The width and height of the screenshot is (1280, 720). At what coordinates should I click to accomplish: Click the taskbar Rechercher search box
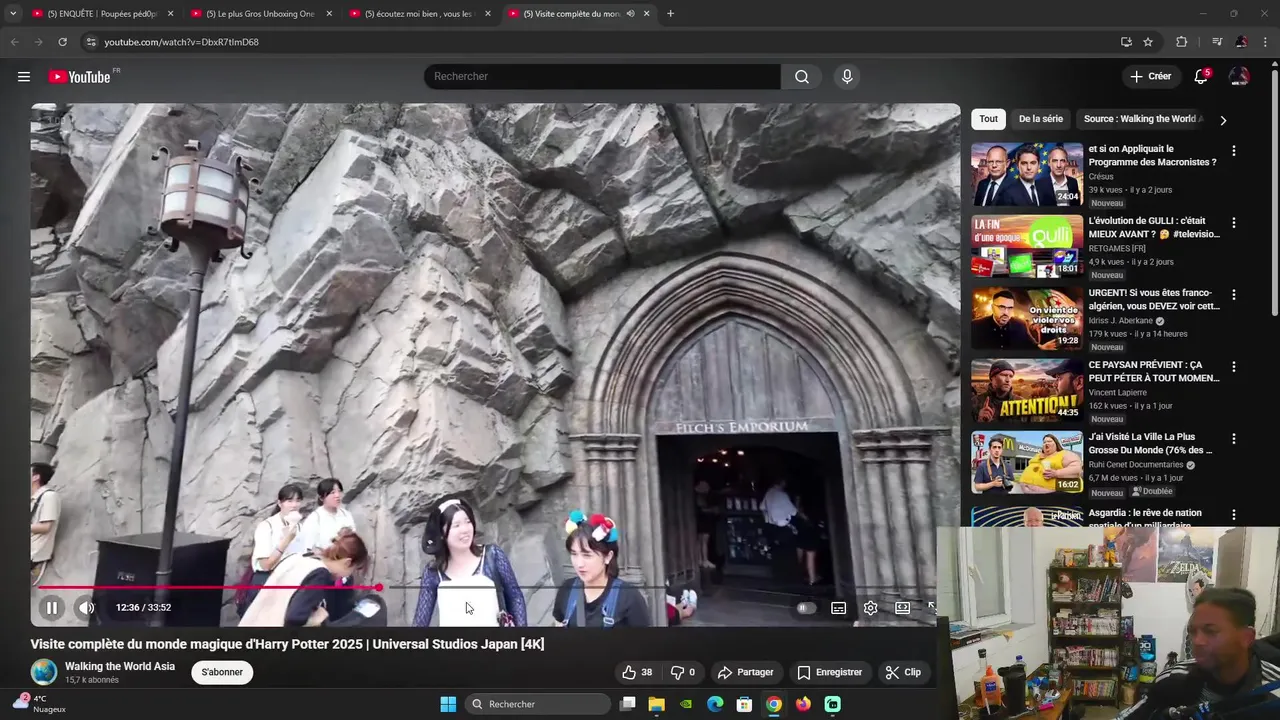pos(539,704)
